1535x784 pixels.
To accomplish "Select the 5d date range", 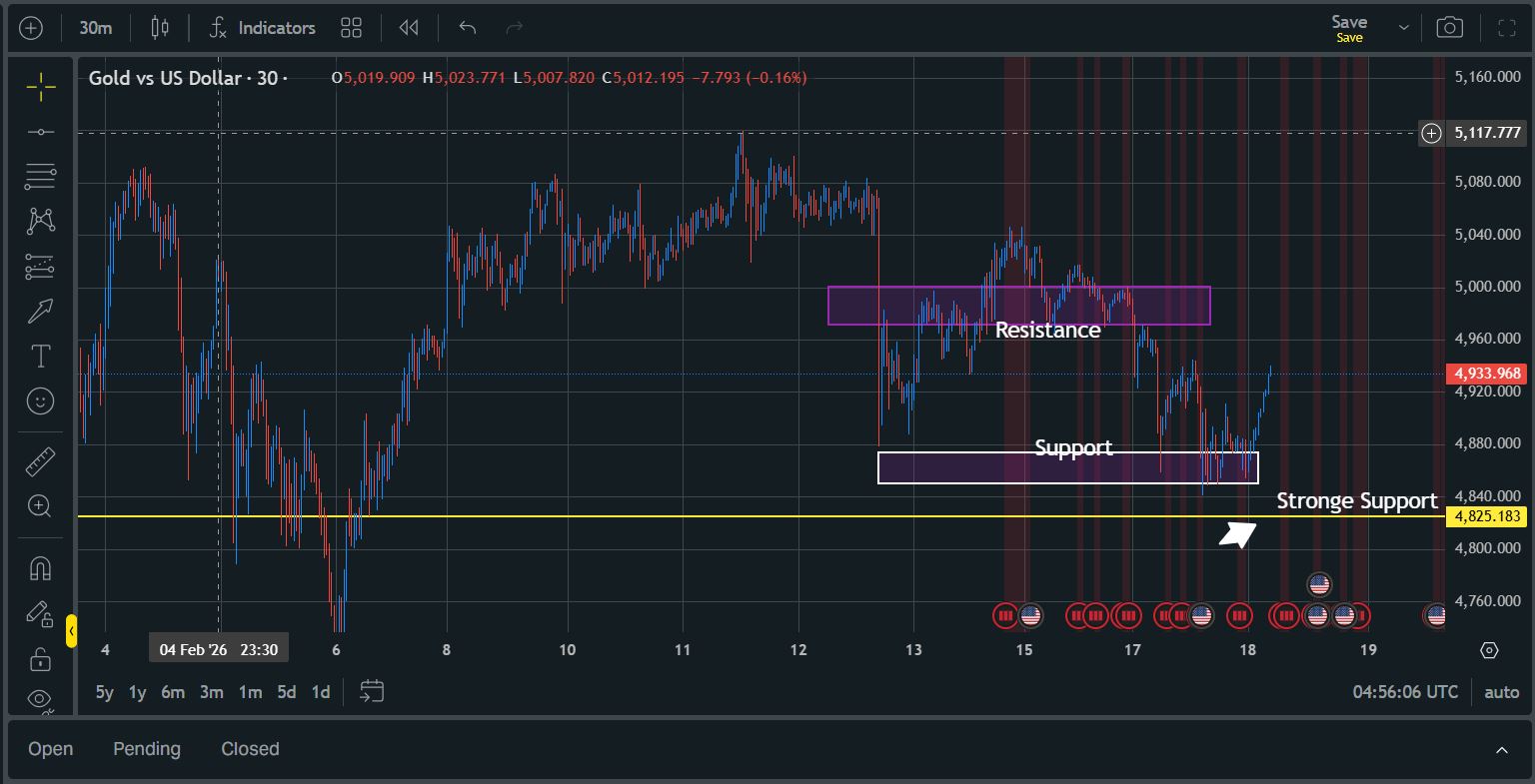I will tap(287, 692).
